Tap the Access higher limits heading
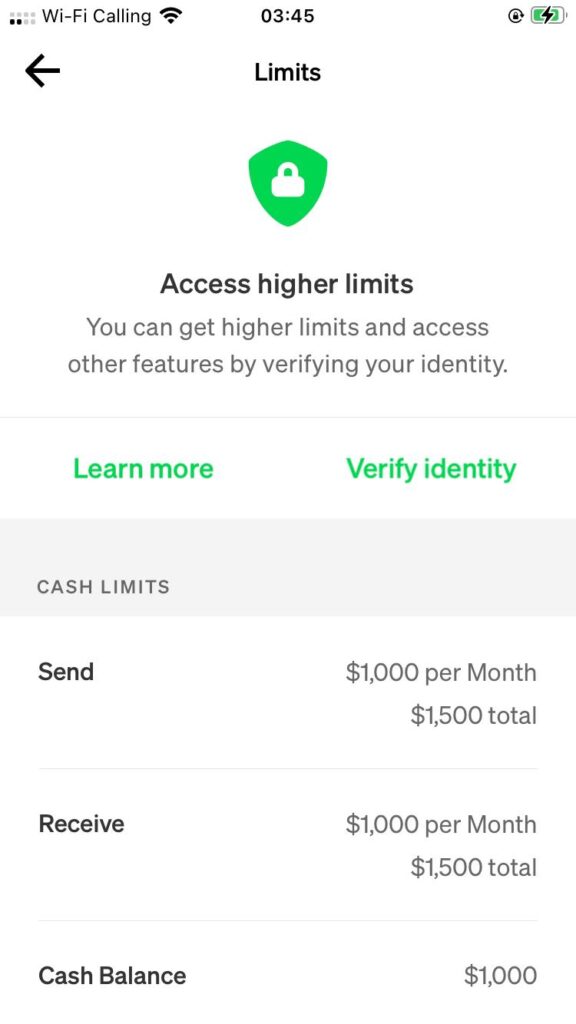 point(287,284)
